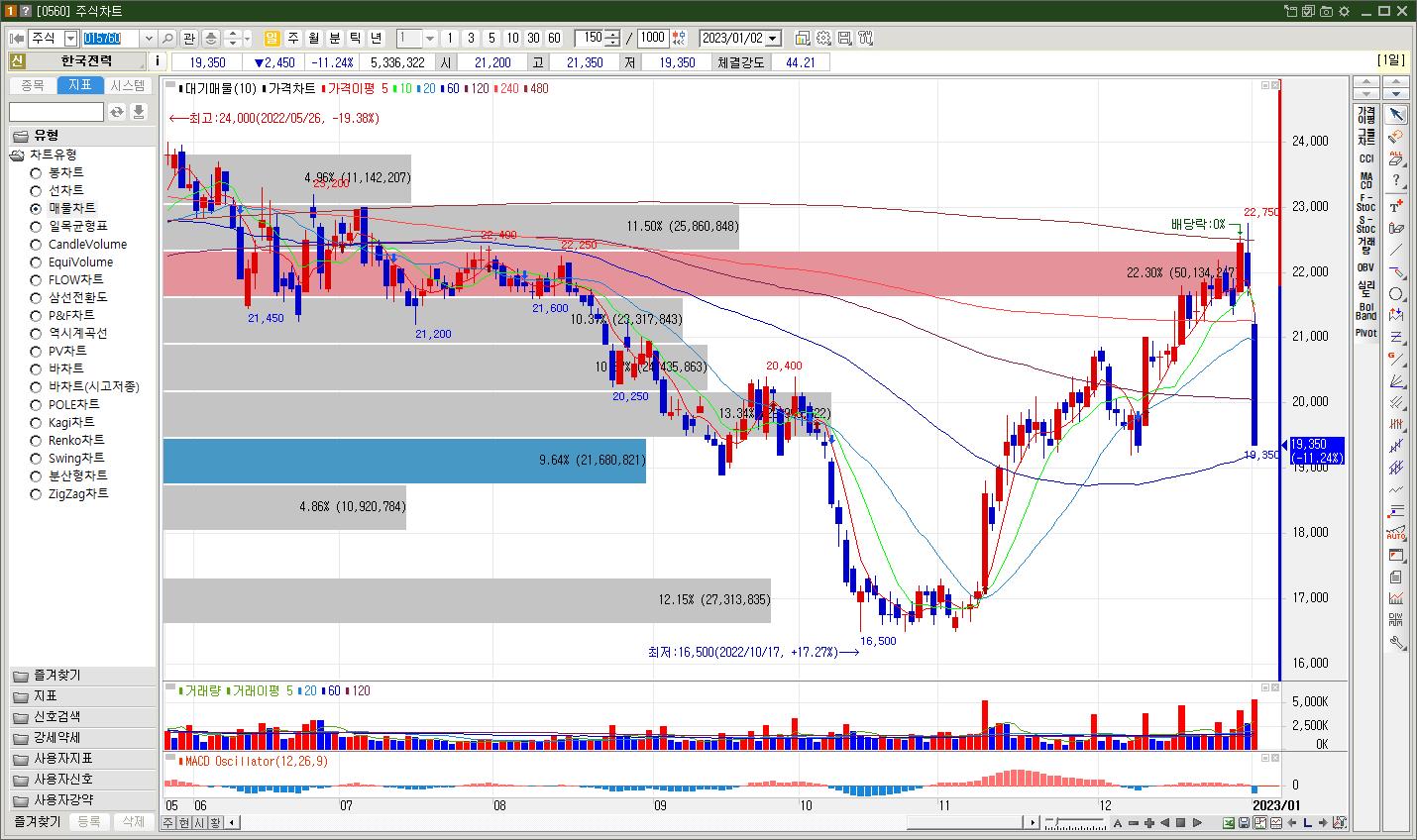
Task: Click the L log-scale icon in bottom bar
Action: (x=1308, y=823)
